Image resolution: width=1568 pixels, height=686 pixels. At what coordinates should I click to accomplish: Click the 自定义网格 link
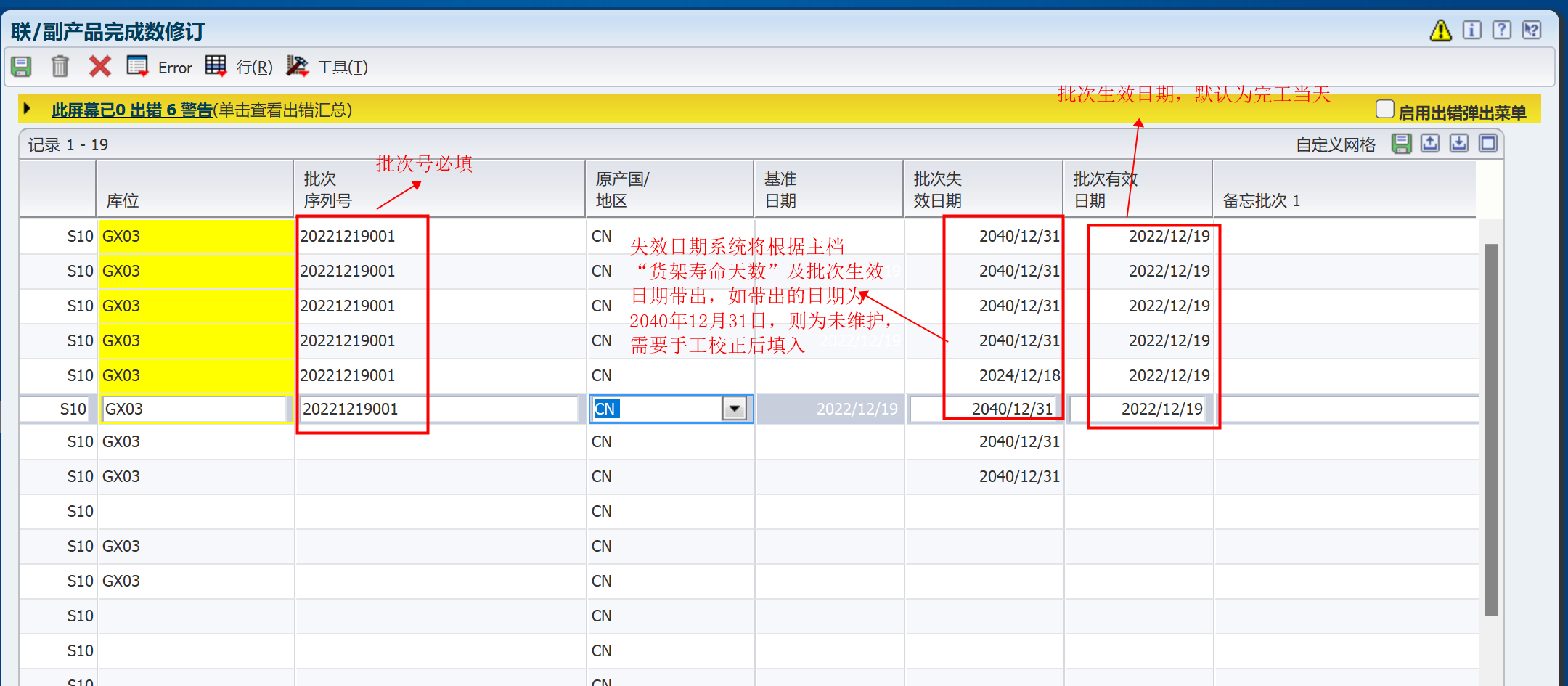(1336, 144)
